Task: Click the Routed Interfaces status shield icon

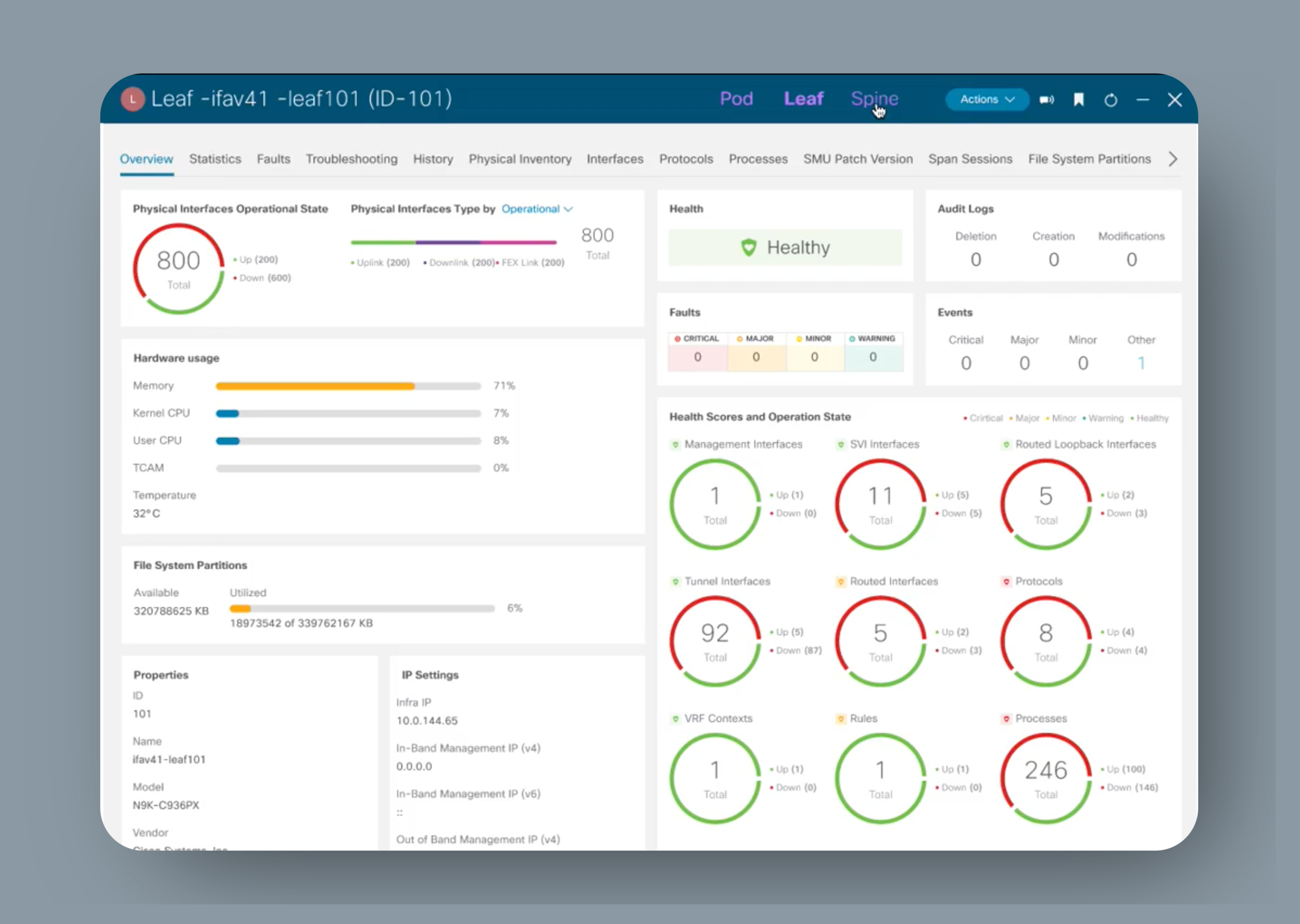Action: click(840, 581)
